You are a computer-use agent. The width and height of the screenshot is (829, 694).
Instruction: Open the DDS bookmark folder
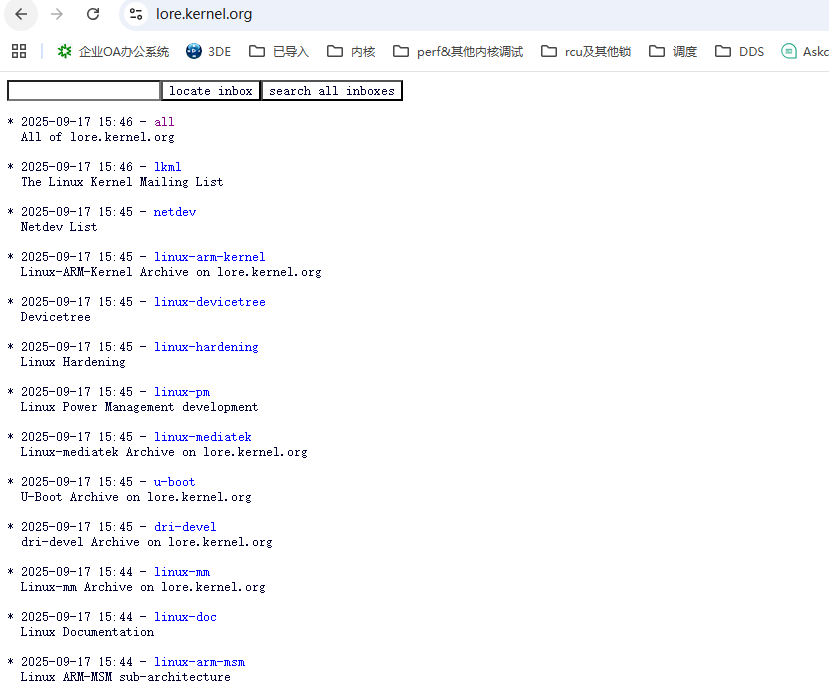tap(739, 51)
